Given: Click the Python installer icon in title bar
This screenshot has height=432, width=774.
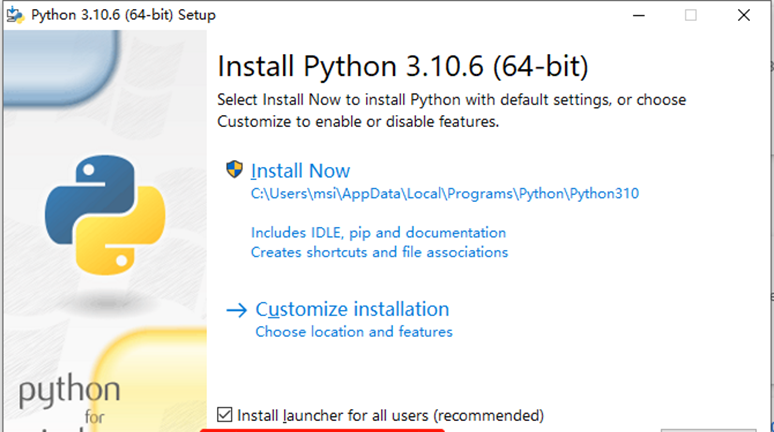Looking at the screenshot, I should pos(15,15).
